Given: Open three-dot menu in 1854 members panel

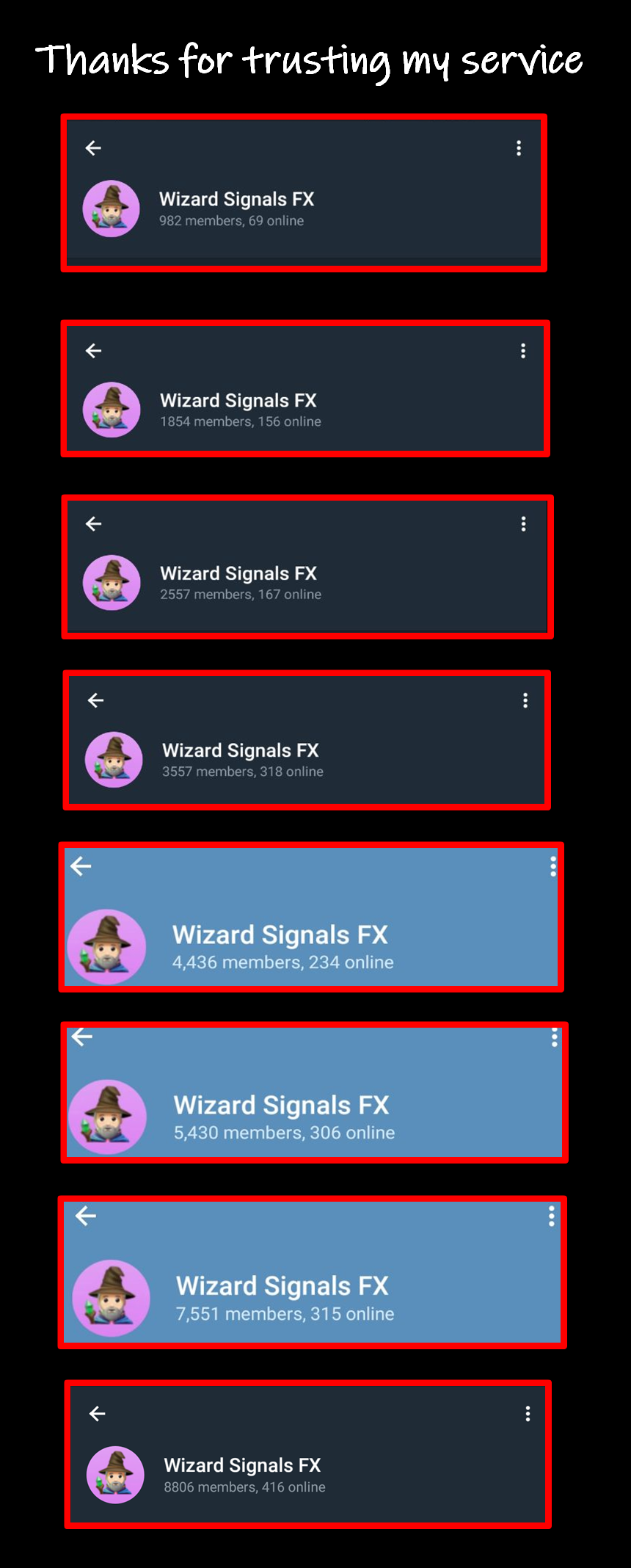Looking at the screenshot, I should click(x=523, y=351).
